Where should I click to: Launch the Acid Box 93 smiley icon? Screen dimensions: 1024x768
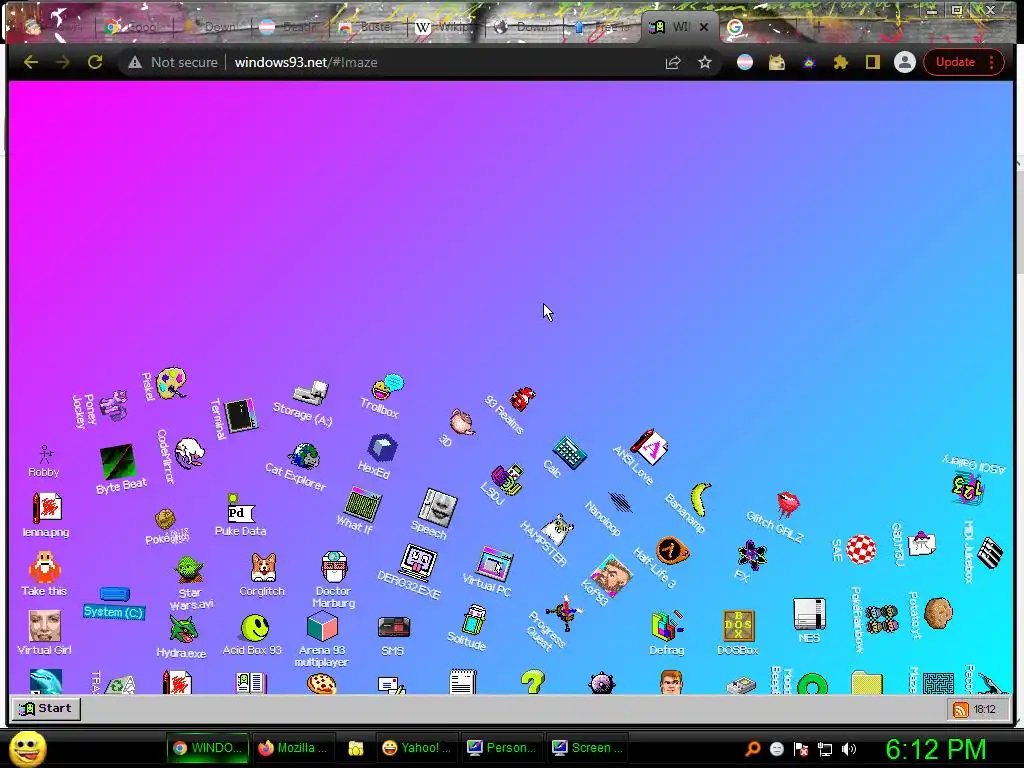pos(255,628)
